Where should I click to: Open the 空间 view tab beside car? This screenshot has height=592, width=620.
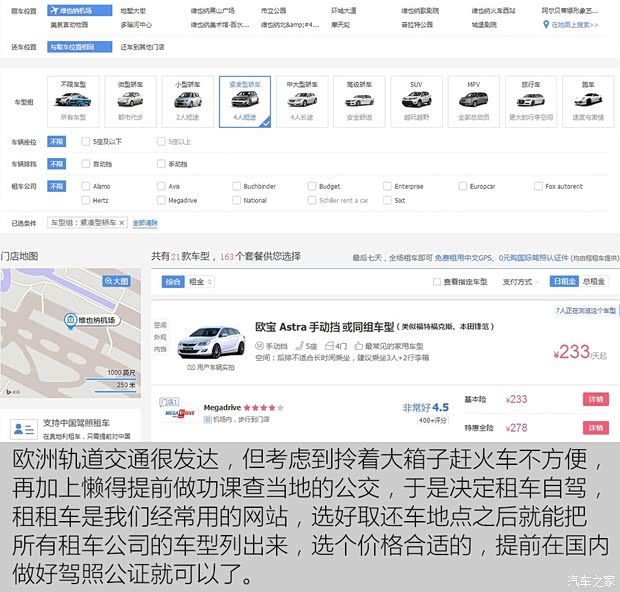click(x=161, y=325)
